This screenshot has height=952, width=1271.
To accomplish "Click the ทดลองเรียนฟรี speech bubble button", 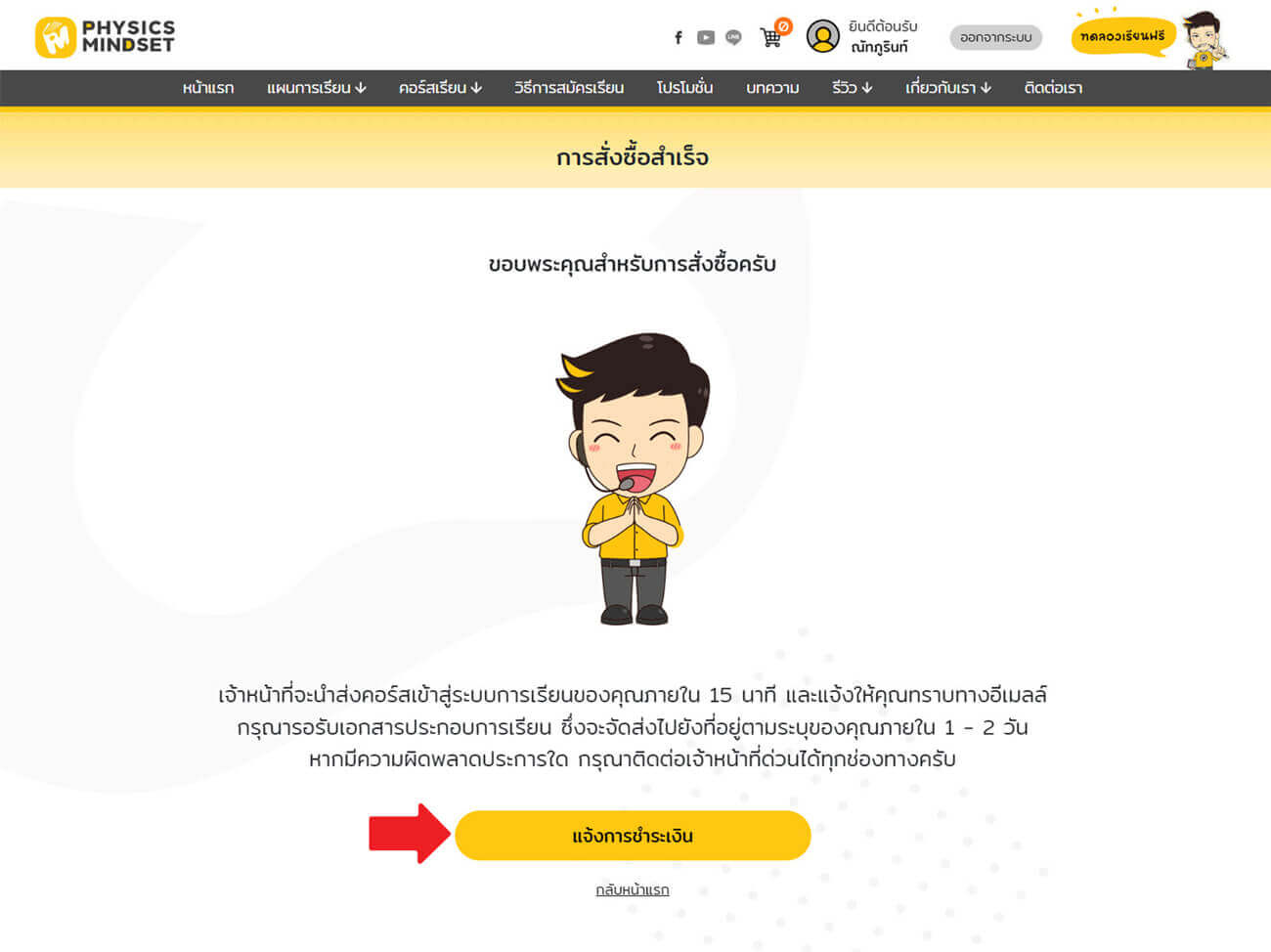I will 1122,36.
